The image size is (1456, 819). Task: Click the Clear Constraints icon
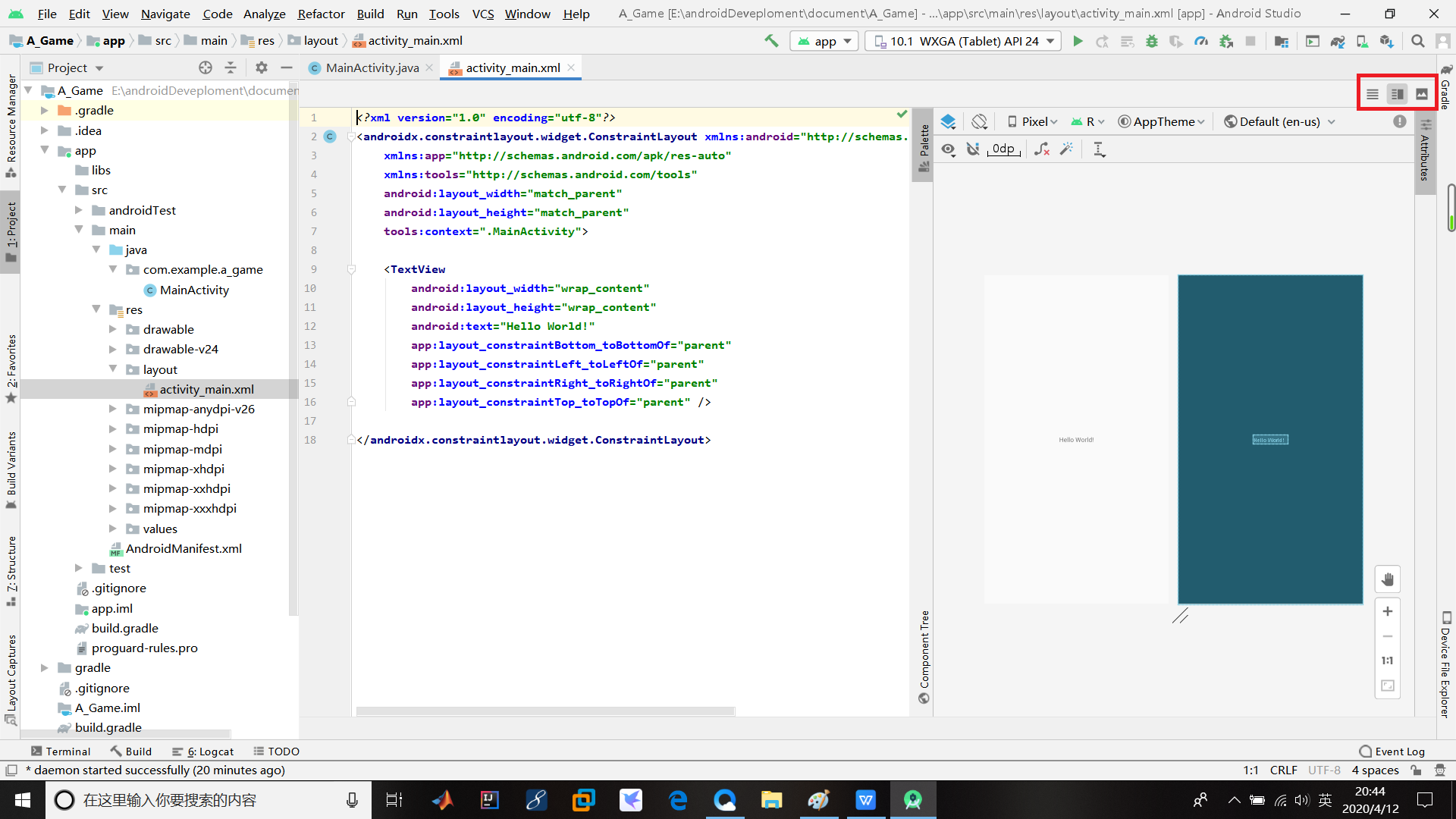[1042, 149]
